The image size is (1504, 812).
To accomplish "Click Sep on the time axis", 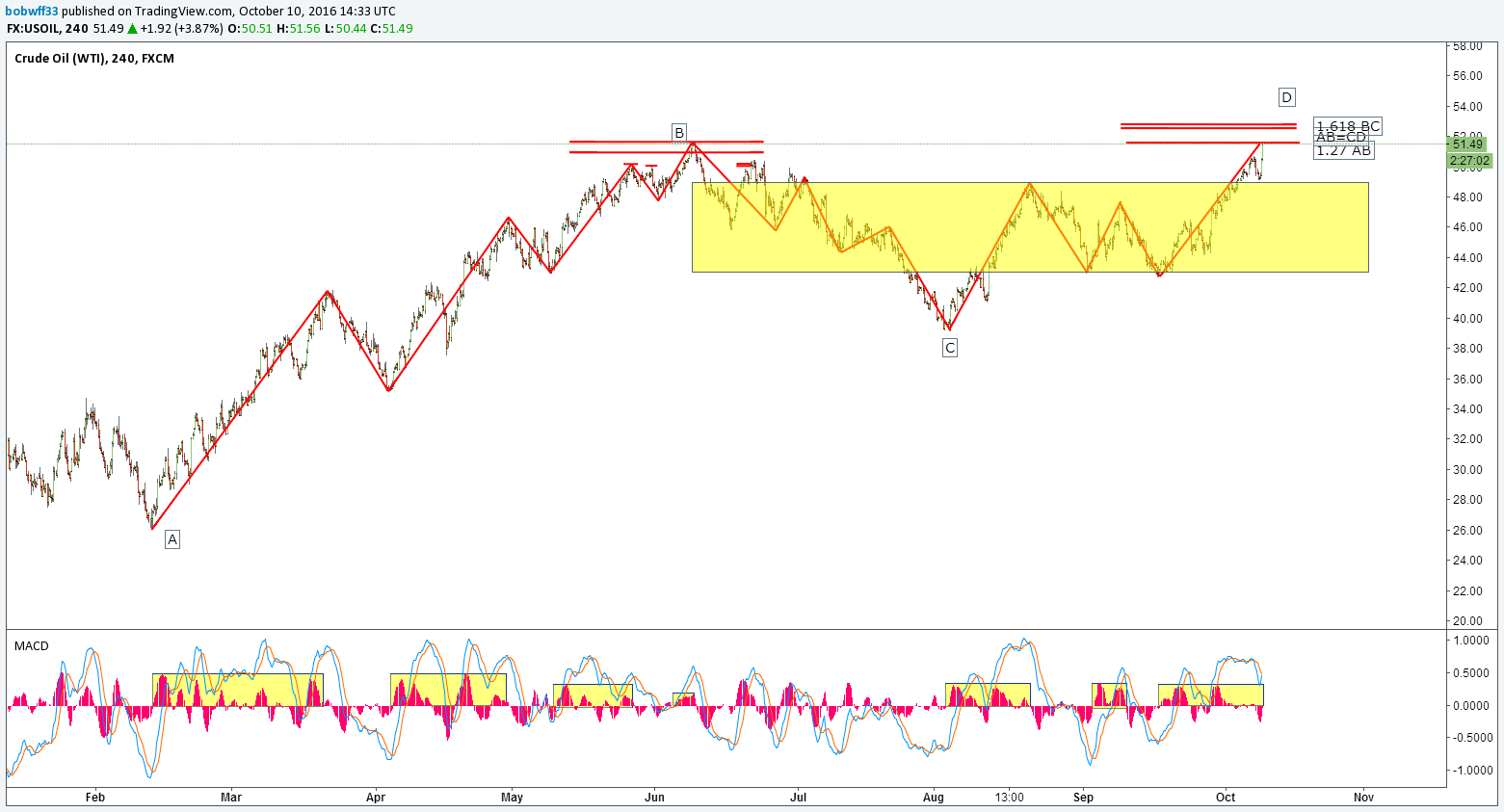I will [x=1084, y=798].
